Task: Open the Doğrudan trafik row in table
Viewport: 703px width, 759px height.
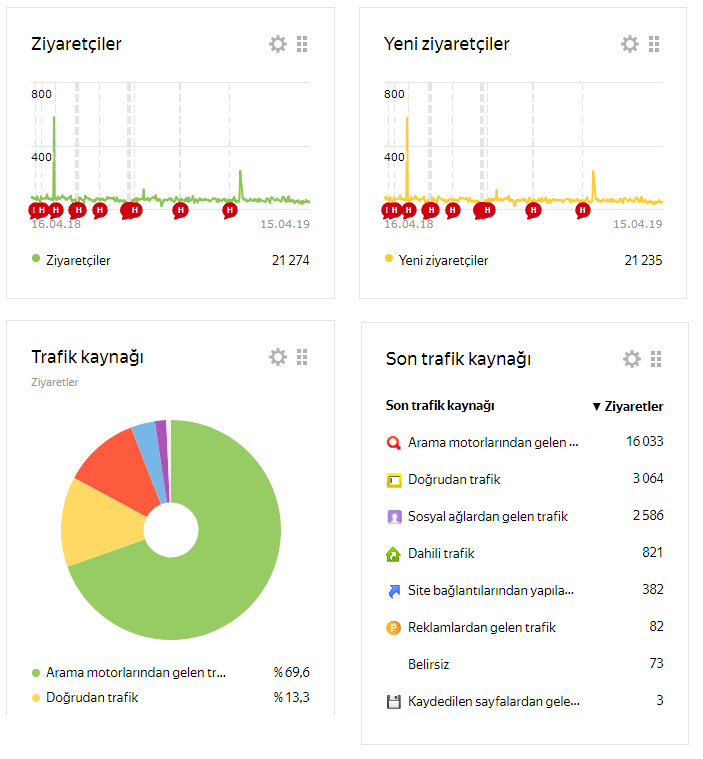Action: pos(524,480)
